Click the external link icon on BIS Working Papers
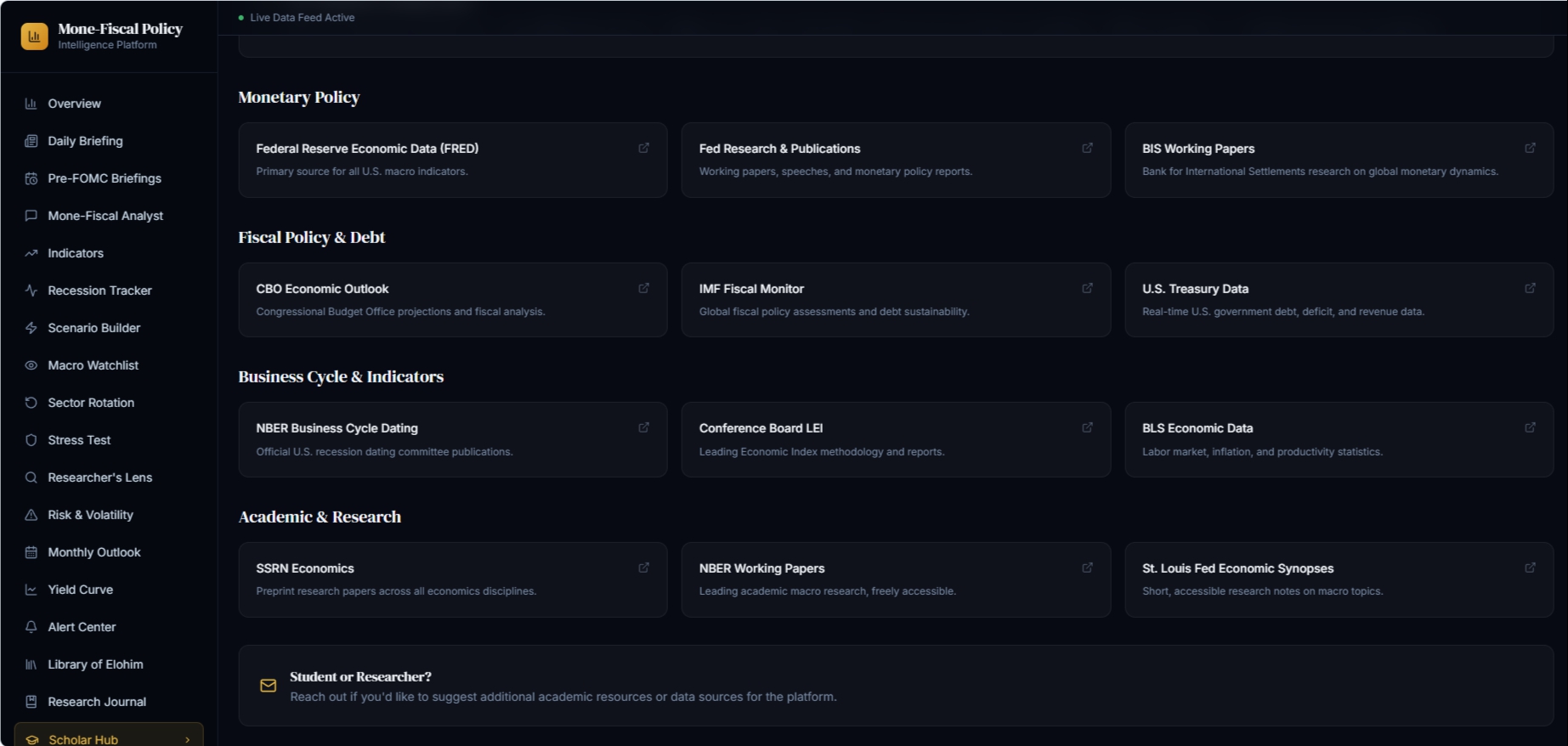1568x746 pixels. (x=1530, y=148)
